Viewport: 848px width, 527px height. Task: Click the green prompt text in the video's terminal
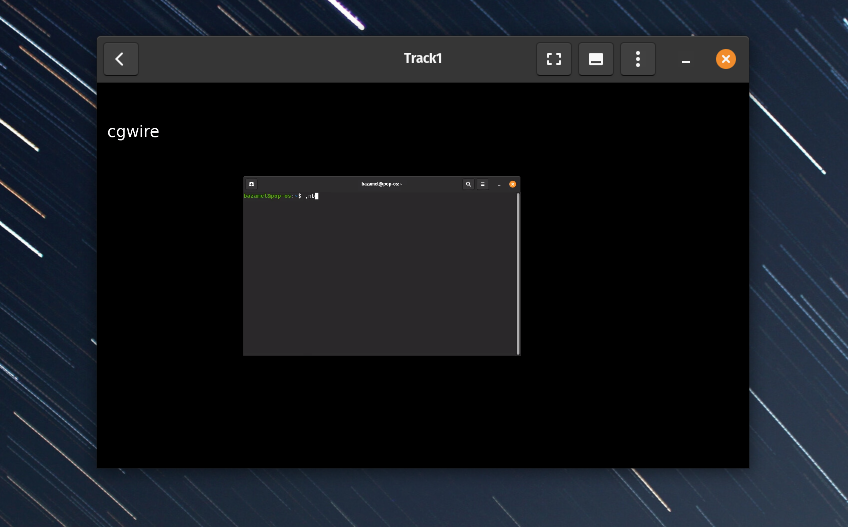coord(268,196)
